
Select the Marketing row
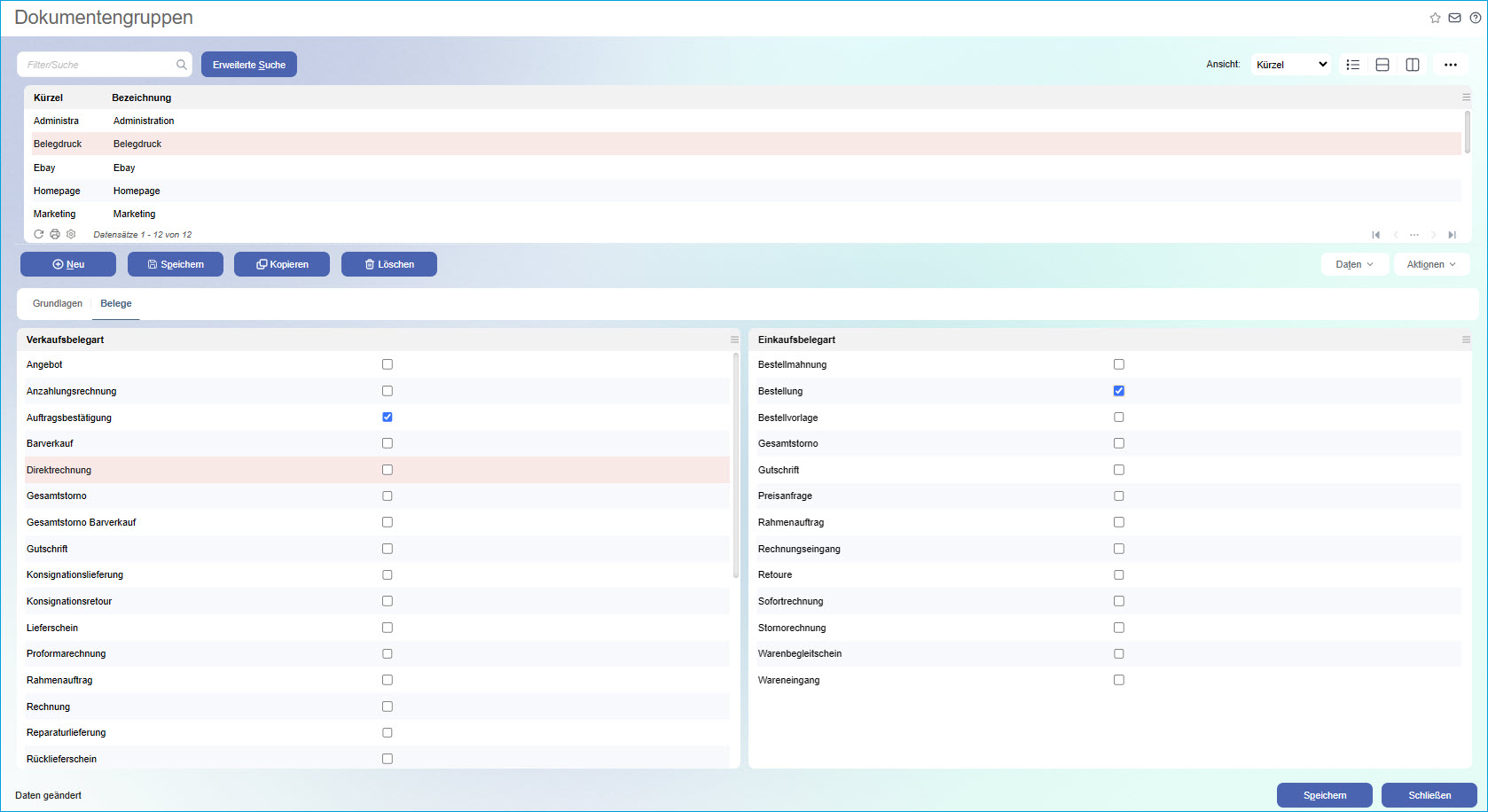click(747, 214)
